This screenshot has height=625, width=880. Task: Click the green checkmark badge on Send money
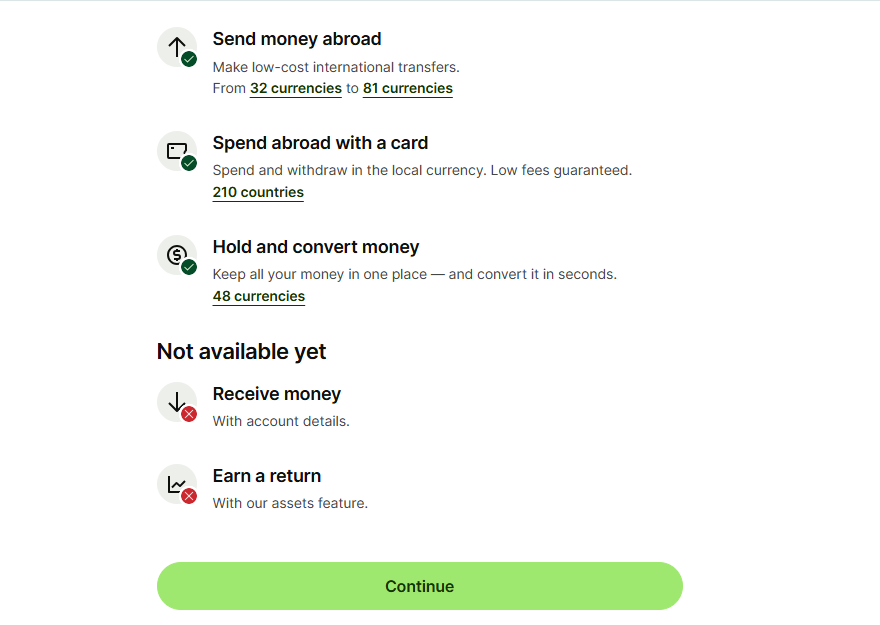[x=189, y=59]
